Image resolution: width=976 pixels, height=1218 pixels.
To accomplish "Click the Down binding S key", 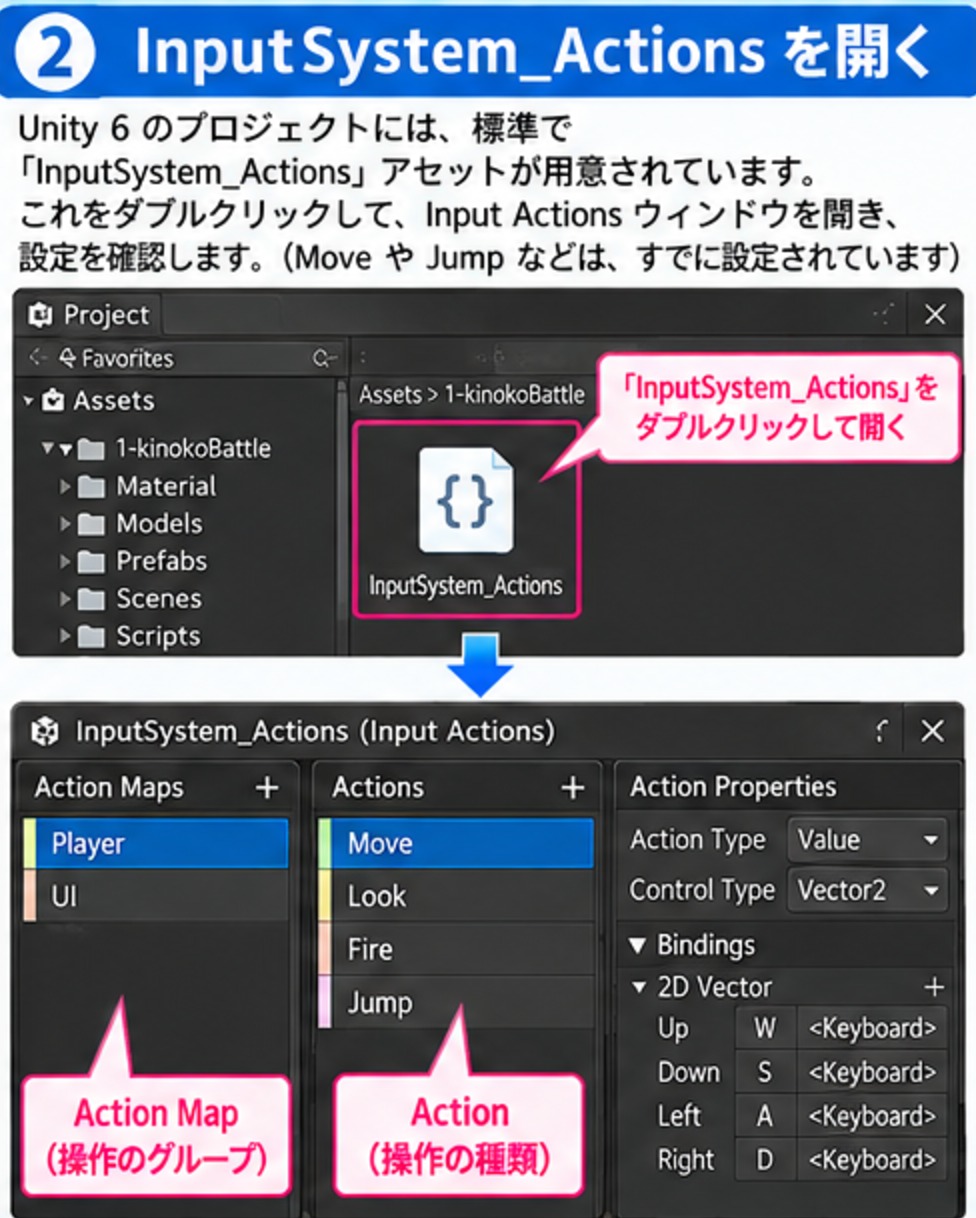I will point(765,1073).
